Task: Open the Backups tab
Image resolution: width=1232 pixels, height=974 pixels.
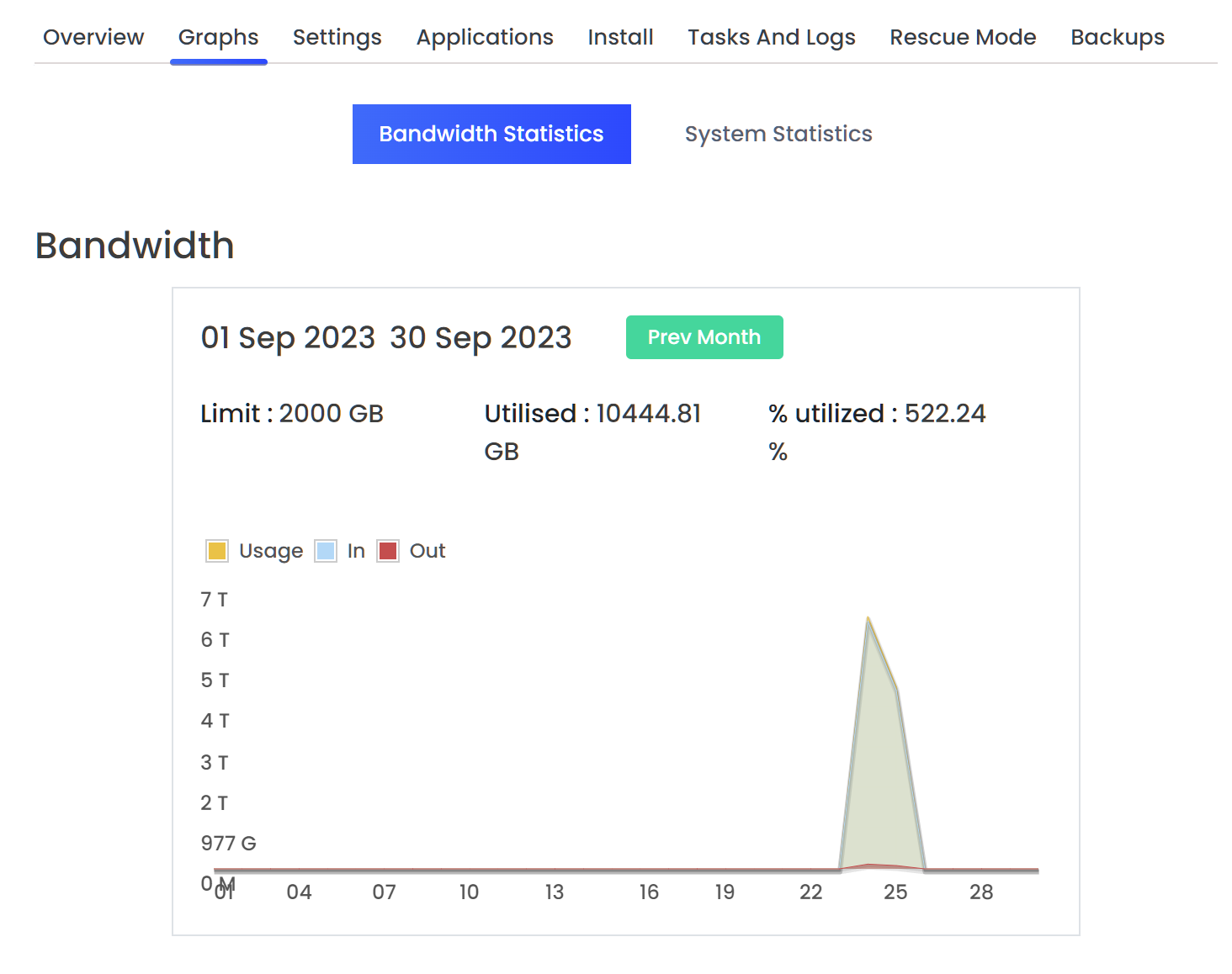Action: 1117,38
